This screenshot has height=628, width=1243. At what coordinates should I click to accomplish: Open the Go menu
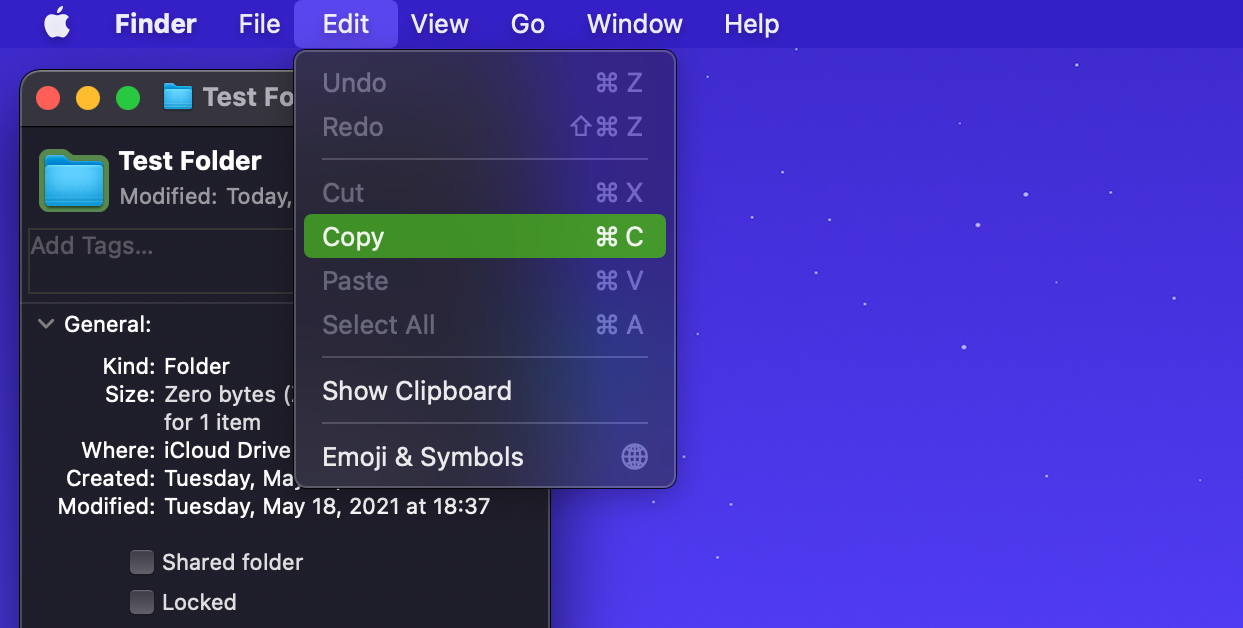[x=527, y=24]
